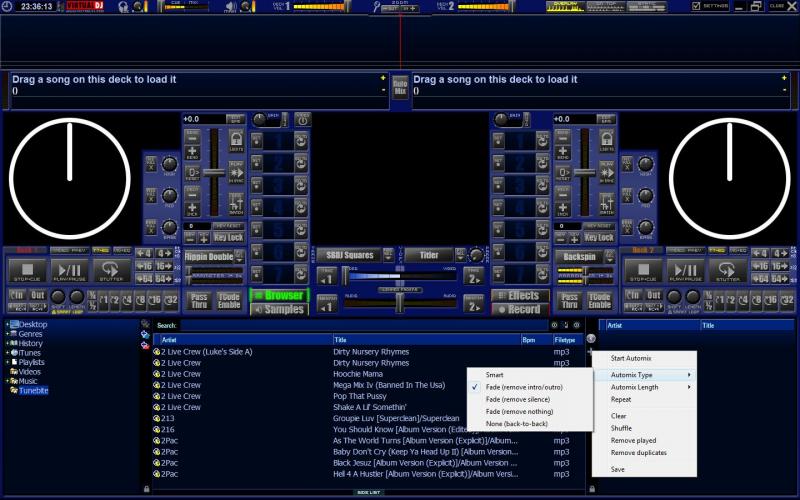
Task: Click the Record button
Action: 520,309
